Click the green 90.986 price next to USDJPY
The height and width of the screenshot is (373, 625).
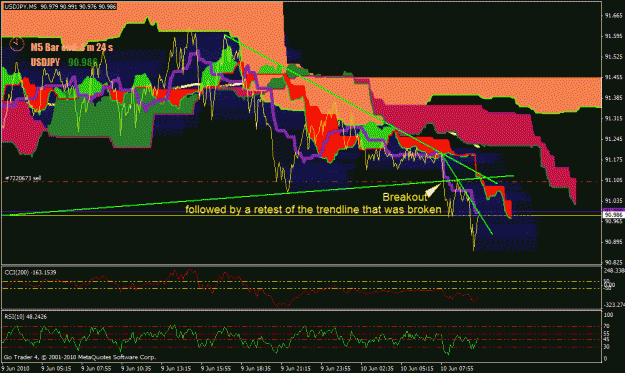[83, 62]
